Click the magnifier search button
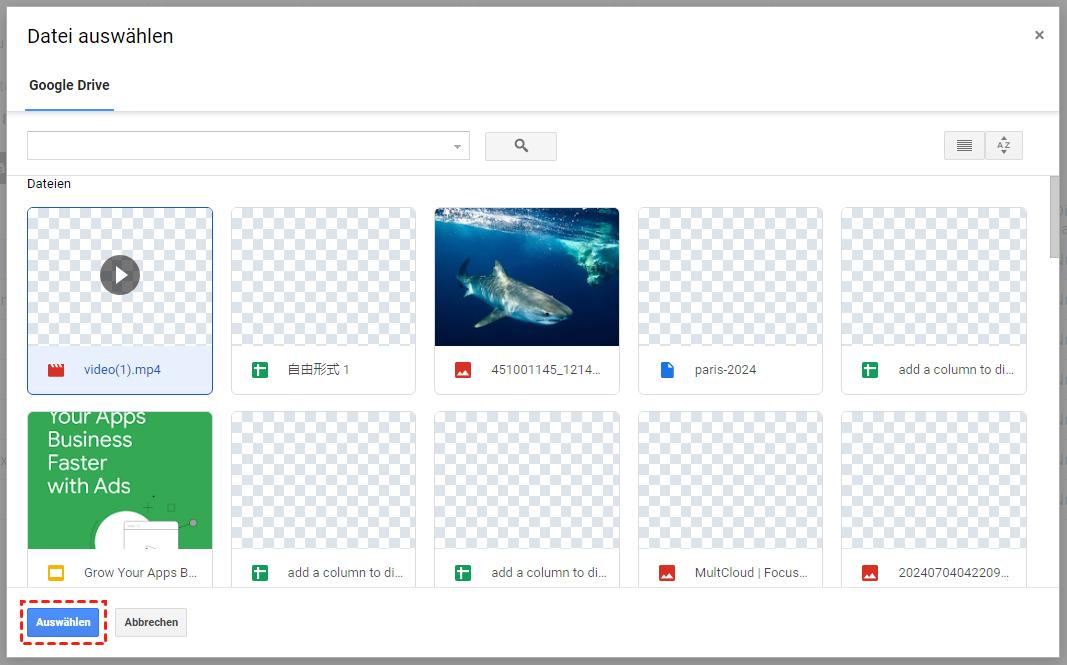 tap(521, 146)
